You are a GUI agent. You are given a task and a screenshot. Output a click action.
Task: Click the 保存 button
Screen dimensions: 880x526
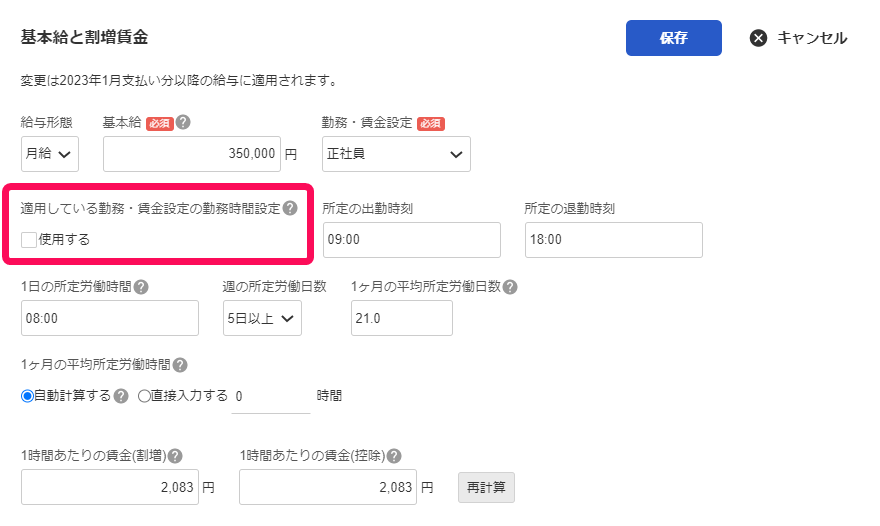673,38
